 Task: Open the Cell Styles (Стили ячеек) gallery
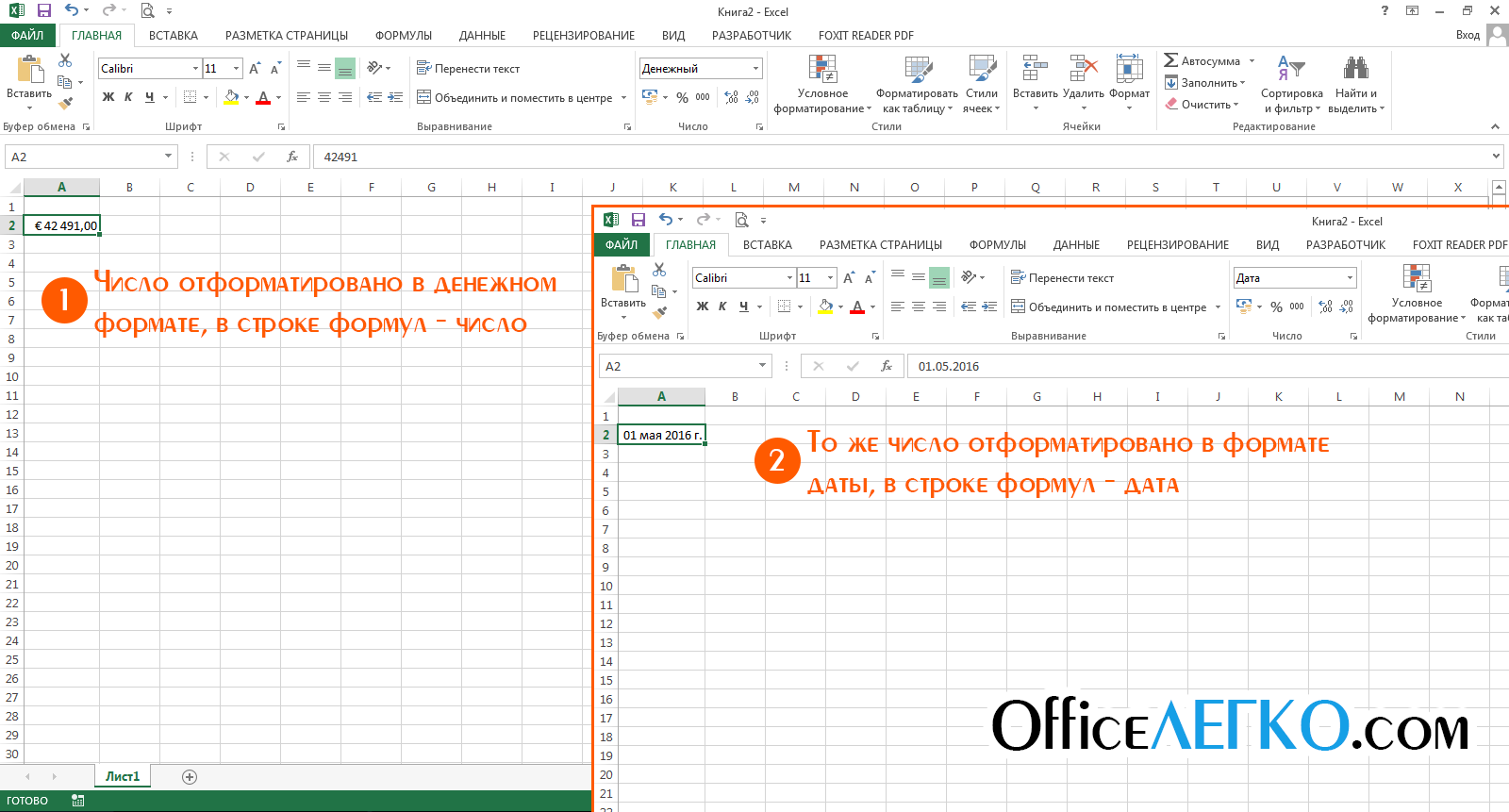coord(981,83)
